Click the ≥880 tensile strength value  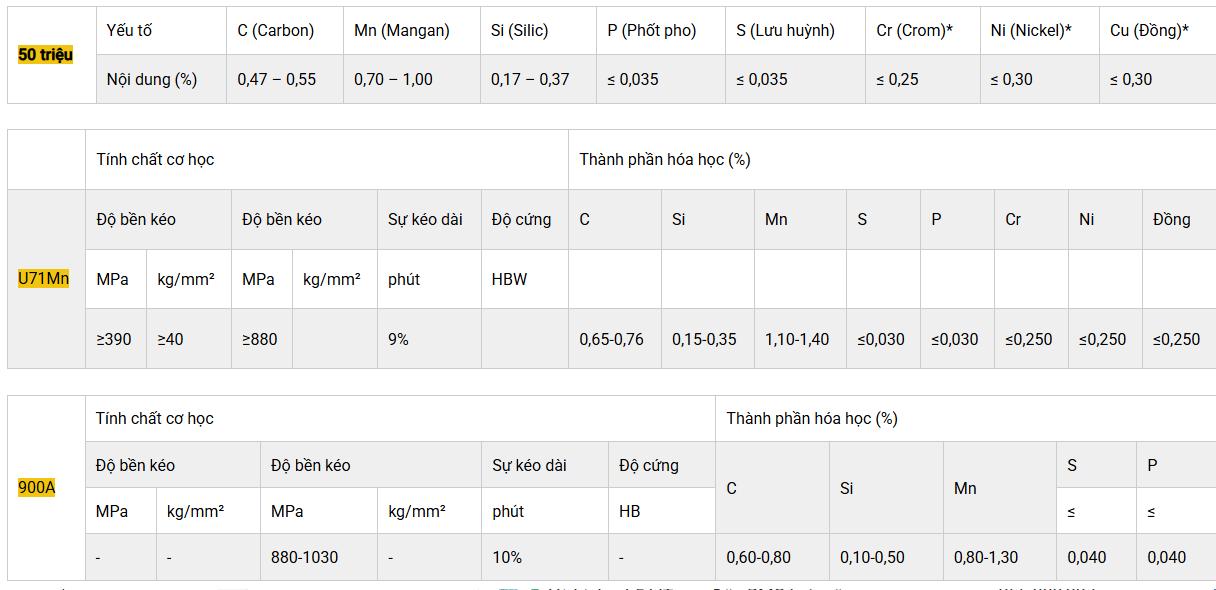pyautogui.click(x=260, y=339)
